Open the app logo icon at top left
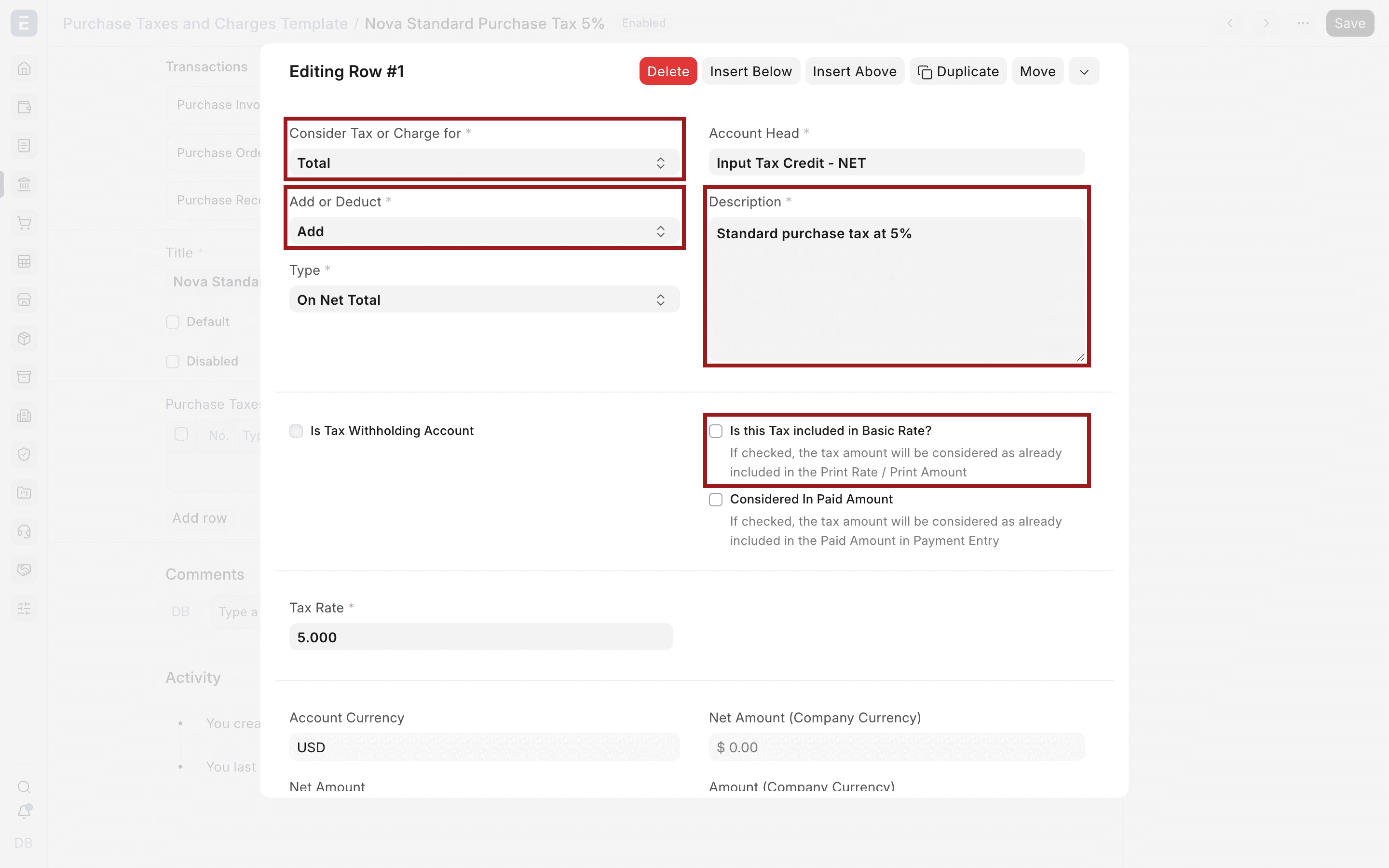Screen dimensions: 1389x868 point(24,24)
